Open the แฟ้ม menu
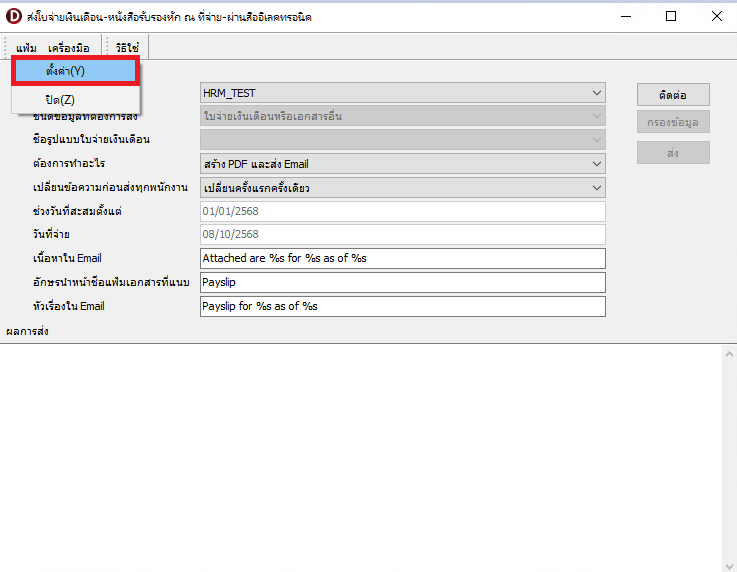737x572 pixels. [26, 47]
